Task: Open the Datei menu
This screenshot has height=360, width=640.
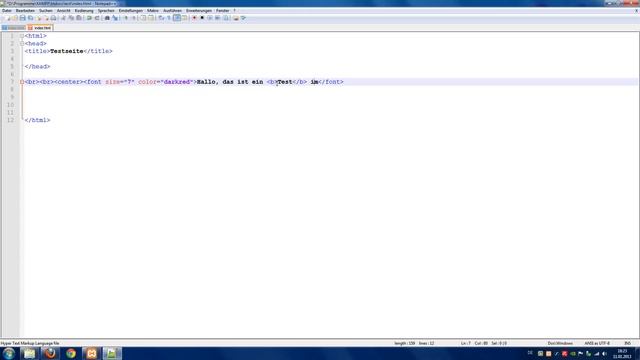Action: [x=7, y=11]
